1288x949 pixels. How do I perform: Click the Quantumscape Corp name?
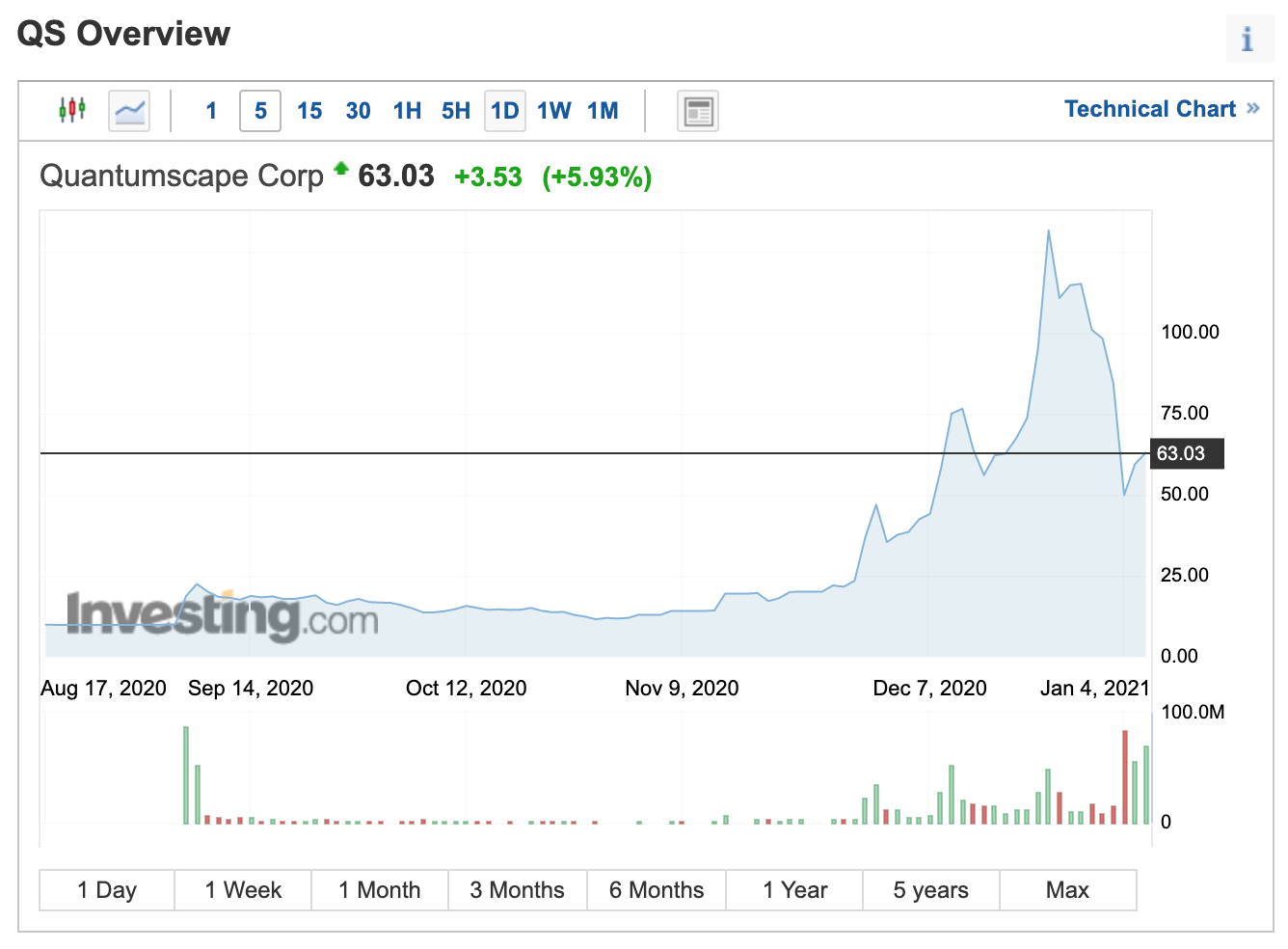(181, 176)
